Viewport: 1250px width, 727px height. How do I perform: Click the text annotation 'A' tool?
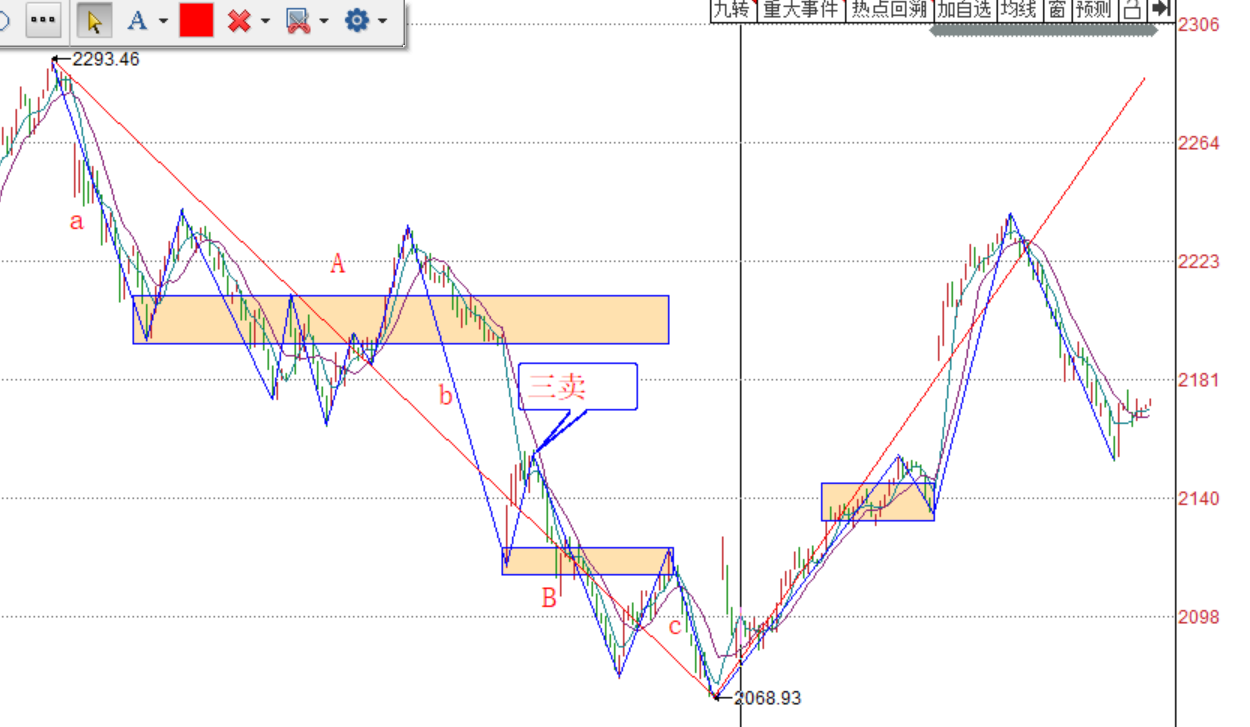(137, 20)
